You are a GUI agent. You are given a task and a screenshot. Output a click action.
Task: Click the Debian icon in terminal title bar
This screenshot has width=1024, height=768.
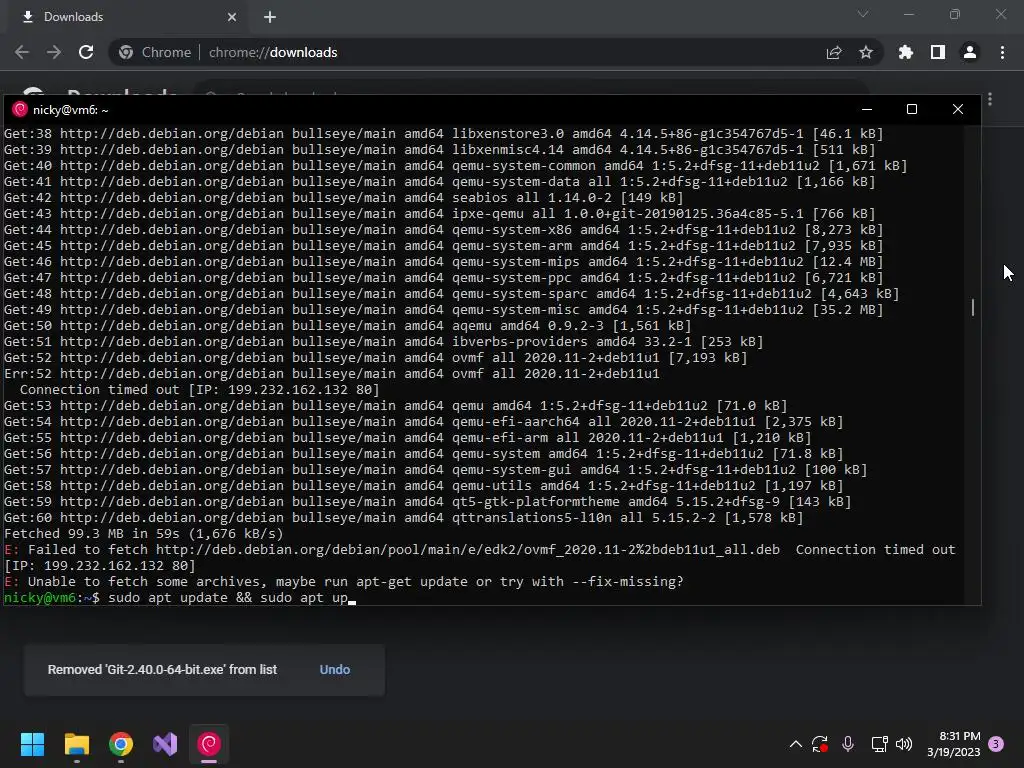point(20,109)
